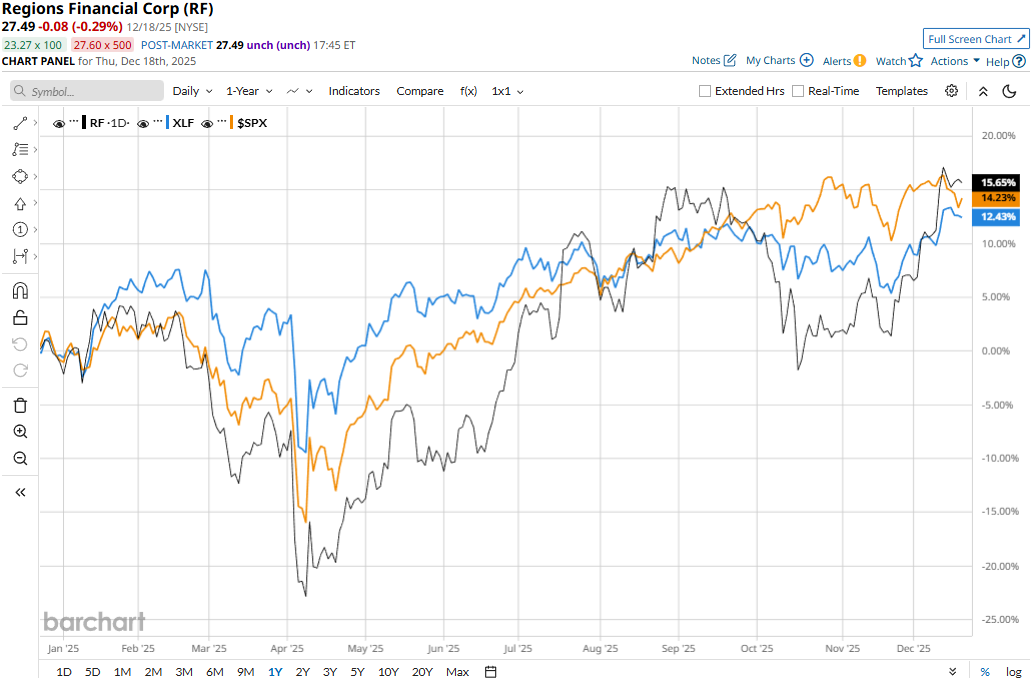Open the date range calendar picker
The image size is (1032, 678).
pos(490,671)
